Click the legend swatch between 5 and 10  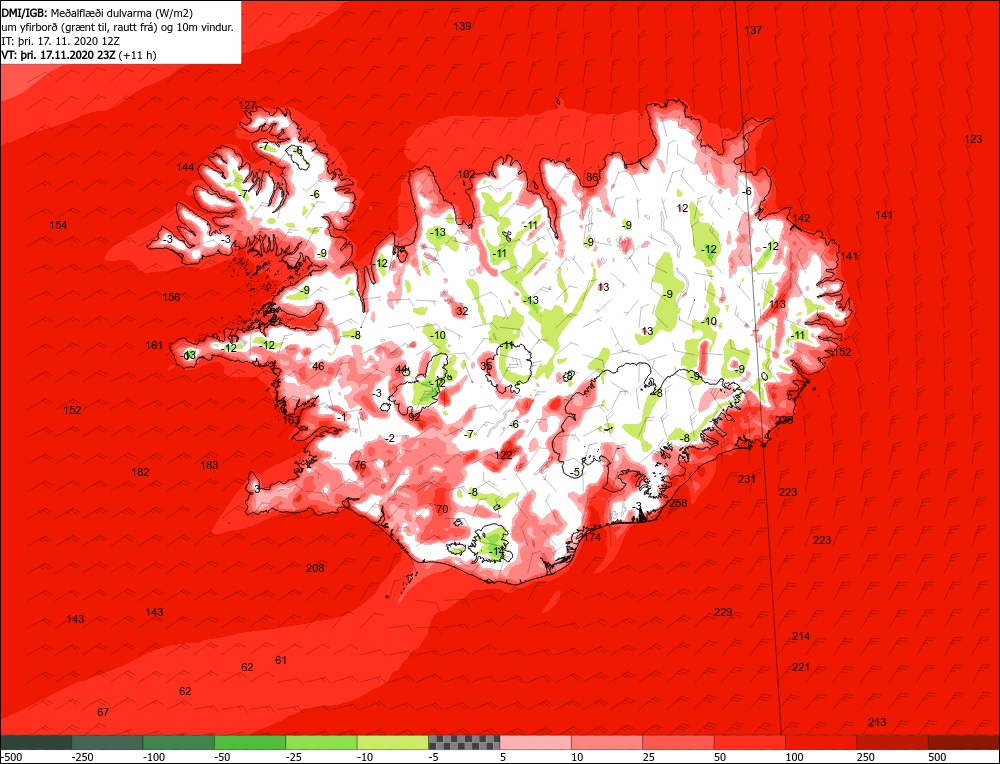[536, 742]
